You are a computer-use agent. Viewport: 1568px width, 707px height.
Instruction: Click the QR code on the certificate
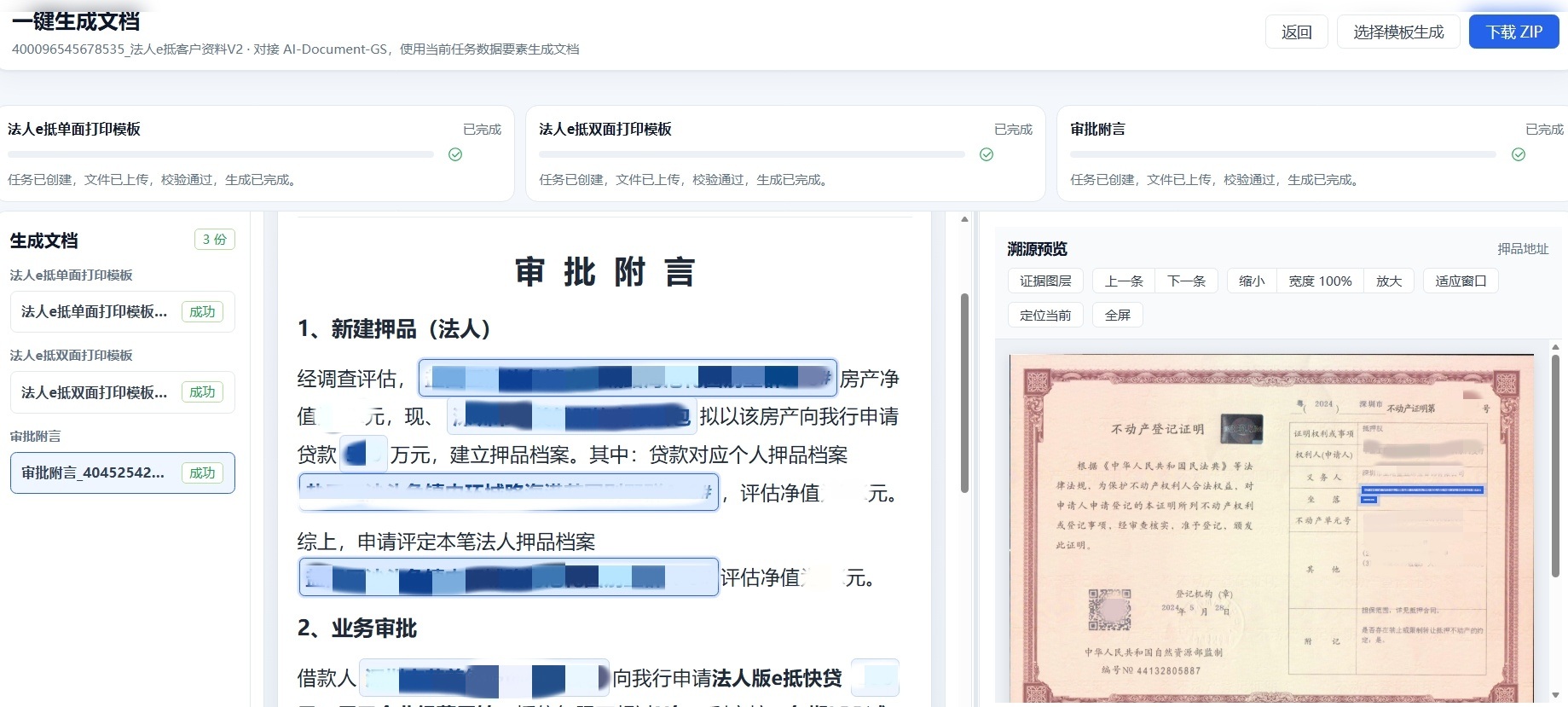point(1109,609)
